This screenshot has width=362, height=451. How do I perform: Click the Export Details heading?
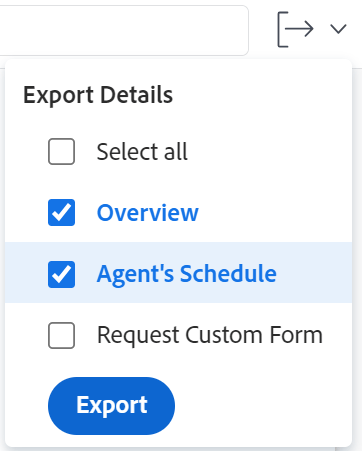98,95
